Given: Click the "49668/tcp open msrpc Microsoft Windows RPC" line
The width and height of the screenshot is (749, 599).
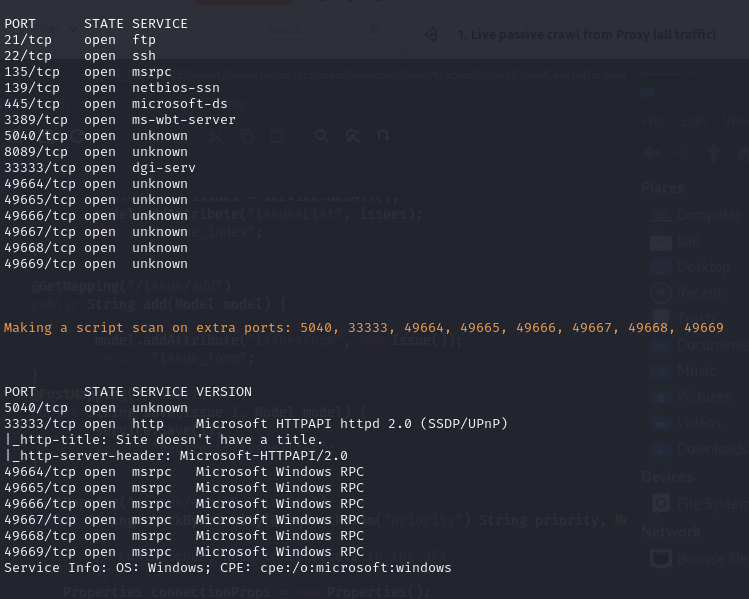Looking at the screenshot, I should click(x=184, y=536).
